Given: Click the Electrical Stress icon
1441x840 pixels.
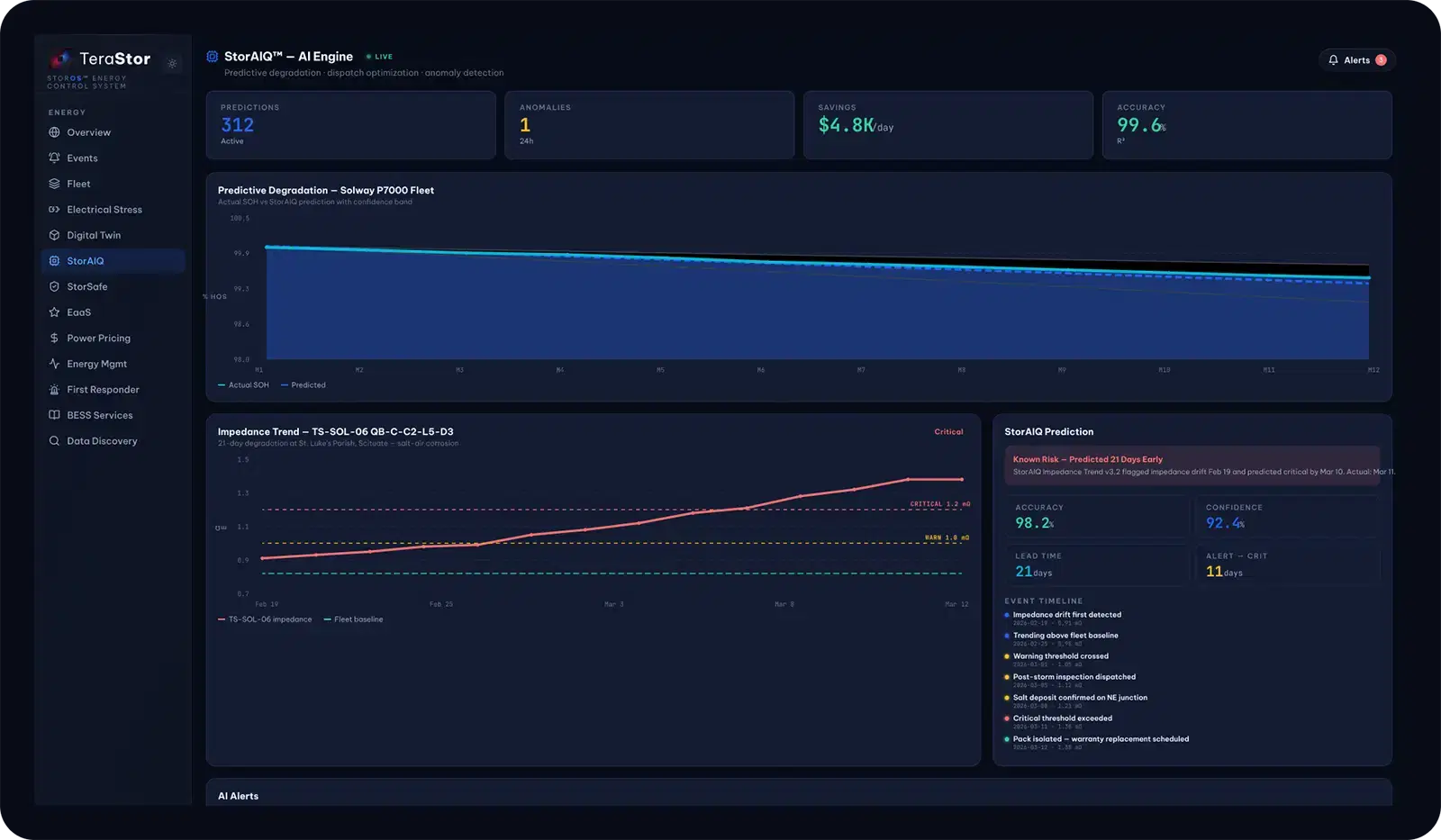Looking at the screenshot, I should (54, 210).
